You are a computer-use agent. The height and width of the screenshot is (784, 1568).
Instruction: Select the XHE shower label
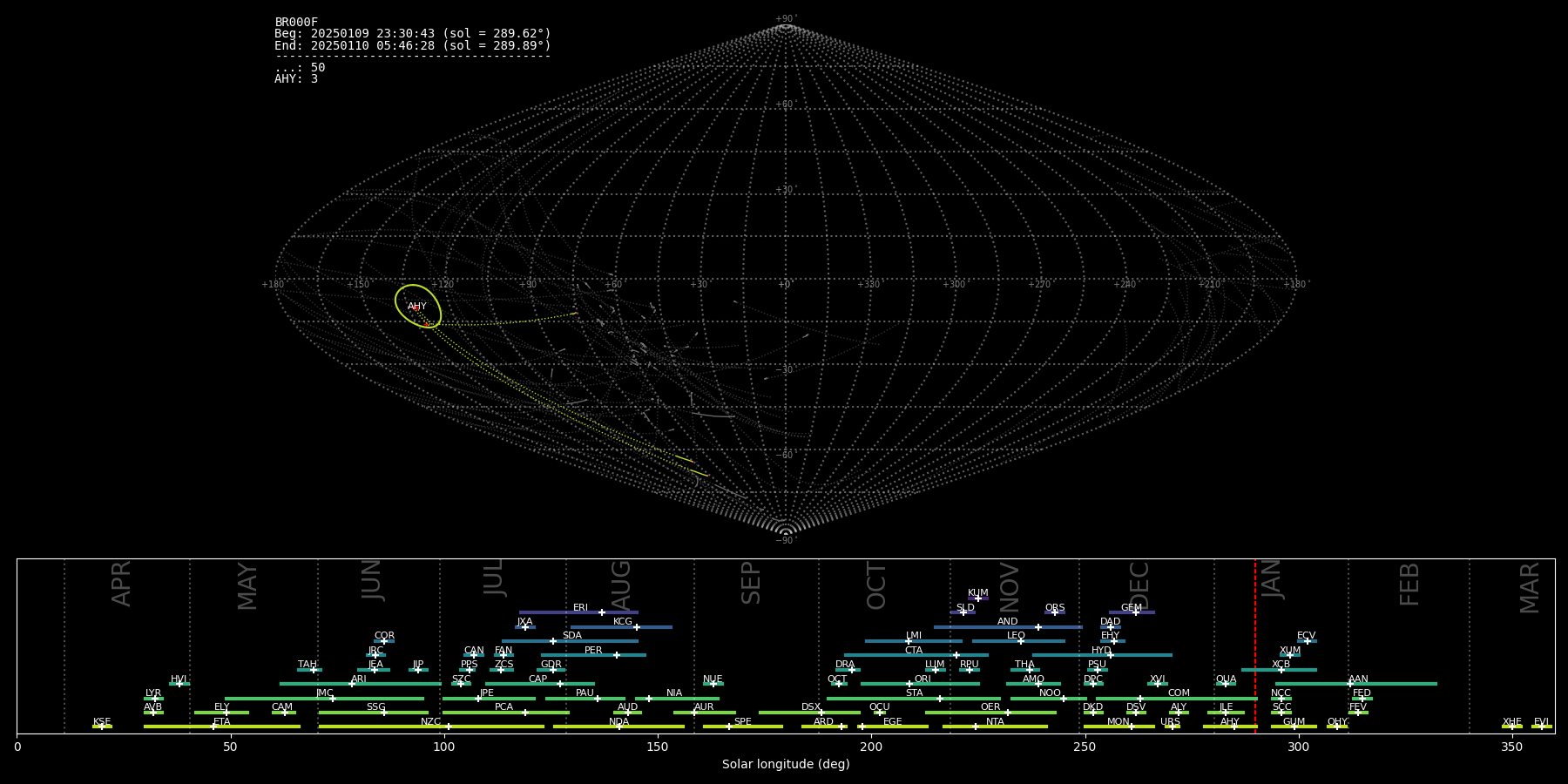coord(1512,722)
